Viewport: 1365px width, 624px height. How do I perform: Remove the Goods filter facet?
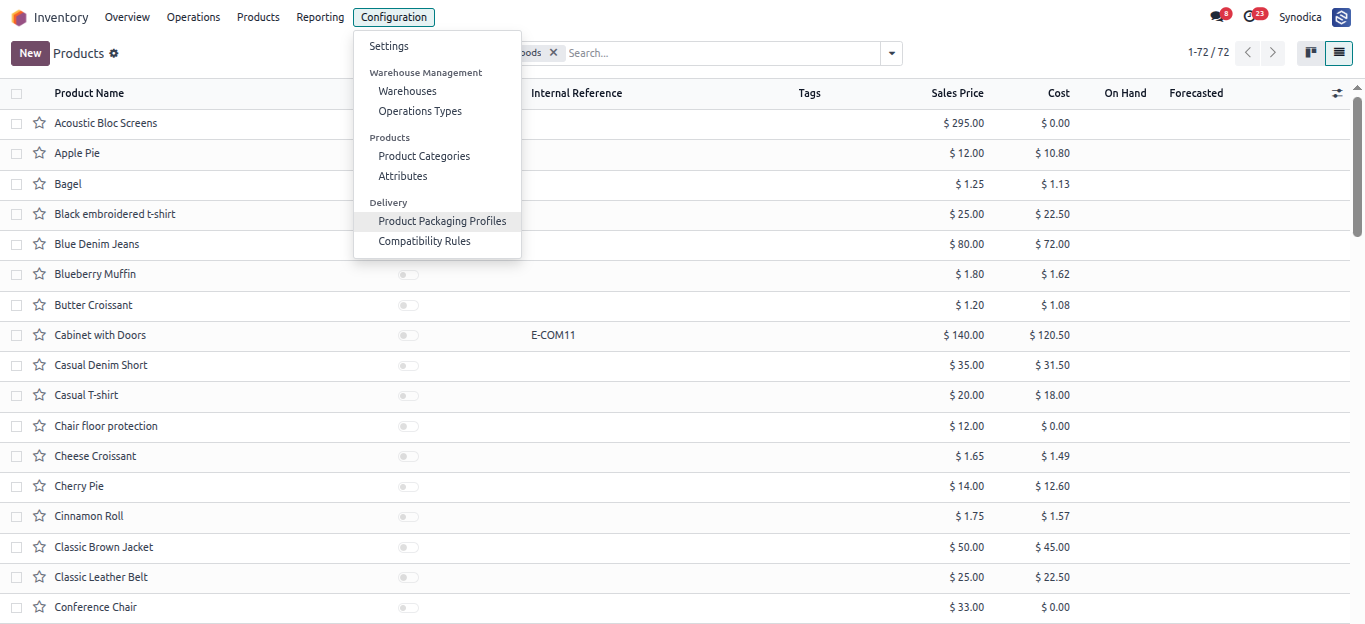(553, 53)
